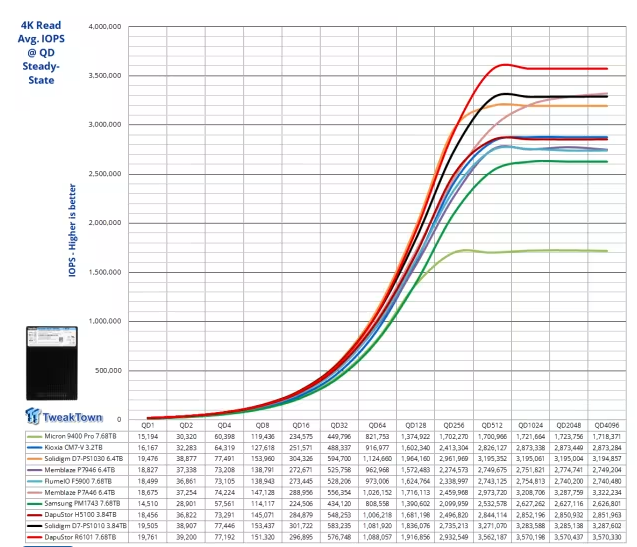Viewport: 637px width, 547px height.
Task: Select the 'Memblaze P7946 6.4TB' legend label
Action: (80, 470)
